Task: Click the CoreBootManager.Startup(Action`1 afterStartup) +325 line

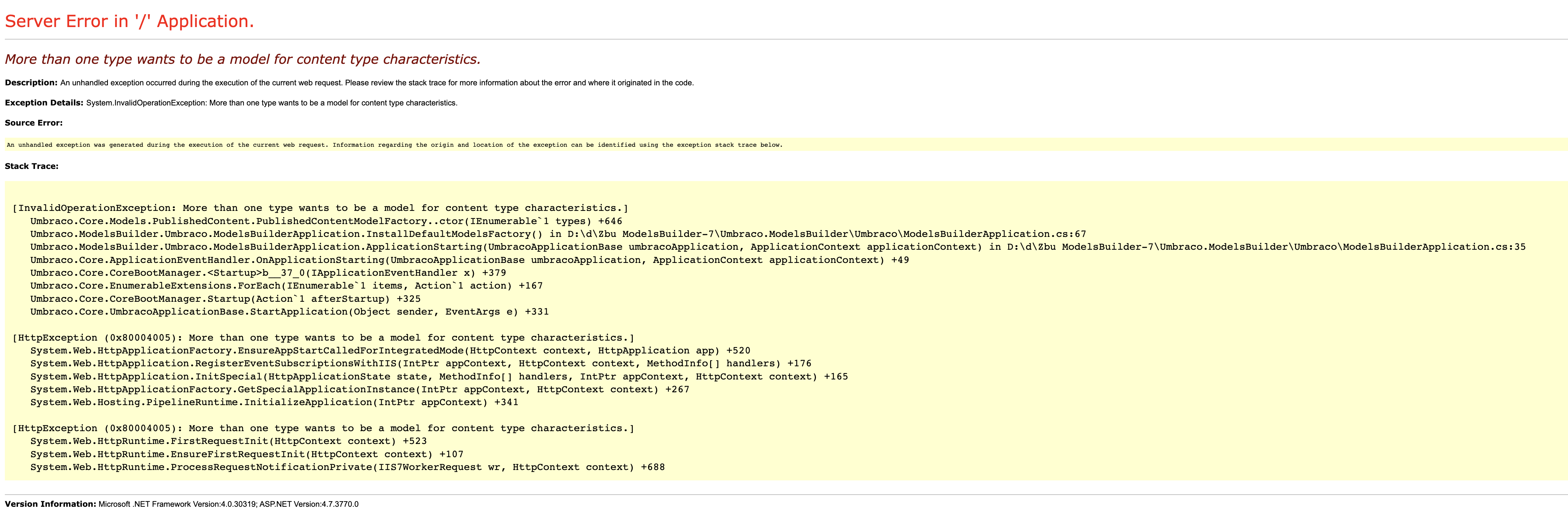Action: pos(225,299)
